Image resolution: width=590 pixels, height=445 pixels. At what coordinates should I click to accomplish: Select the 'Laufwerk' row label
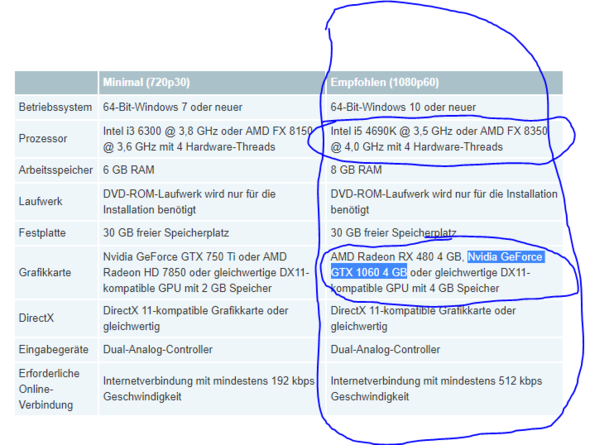pyautogui.click(x=41, y=201)
